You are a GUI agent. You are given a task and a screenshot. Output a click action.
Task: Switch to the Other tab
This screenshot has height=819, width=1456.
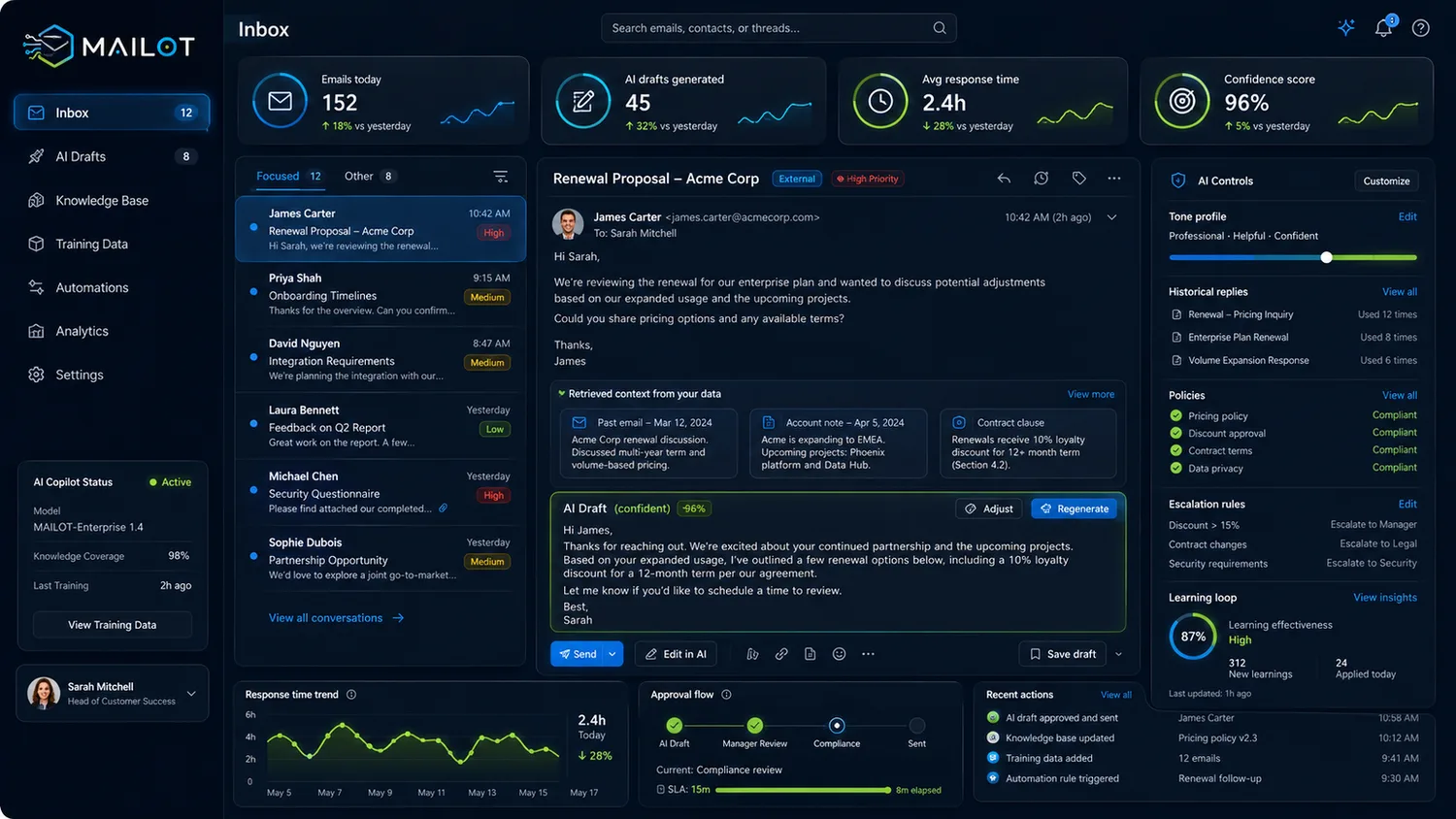(369, 177)
